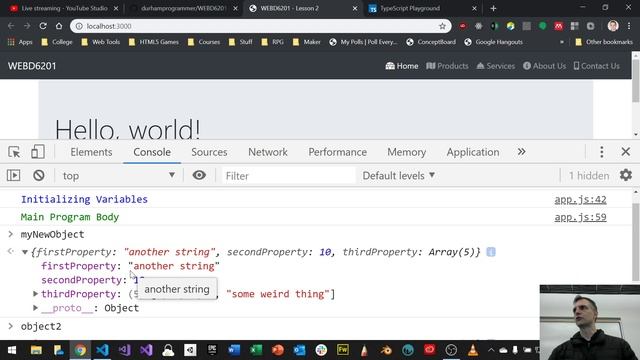Open VLC cone icon on taskbar
The width and height of the screenshot is (640, 360).
point(473,350)
